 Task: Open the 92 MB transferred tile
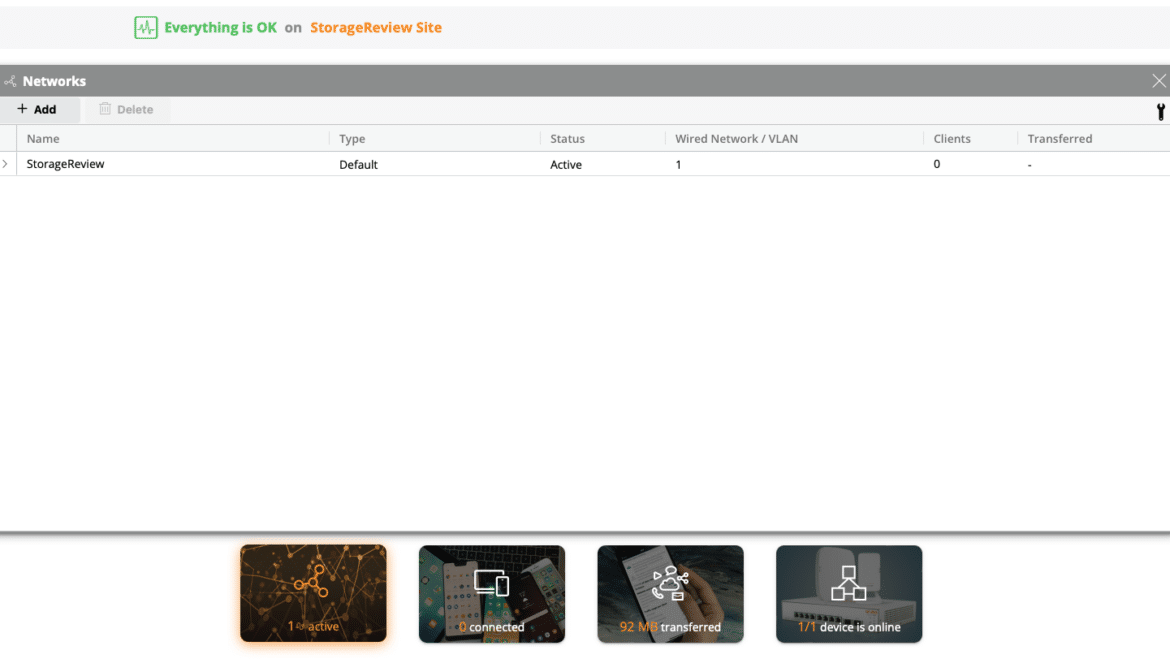click(670, 594)
